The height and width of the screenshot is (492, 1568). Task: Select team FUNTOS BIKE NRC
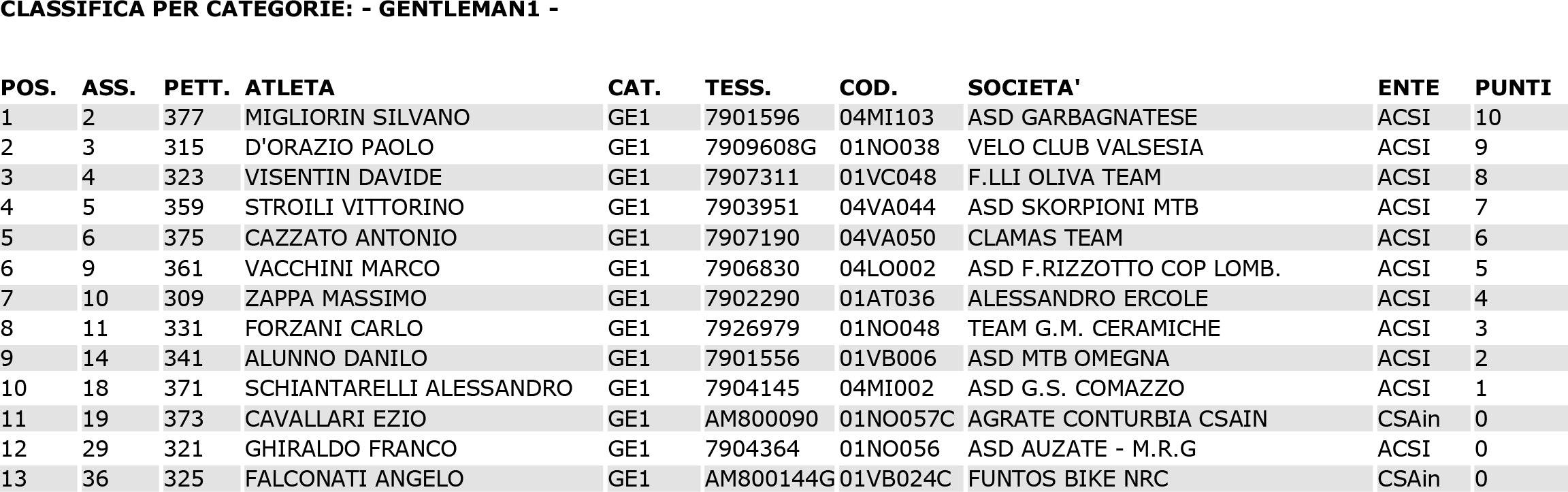[1068, 478]
